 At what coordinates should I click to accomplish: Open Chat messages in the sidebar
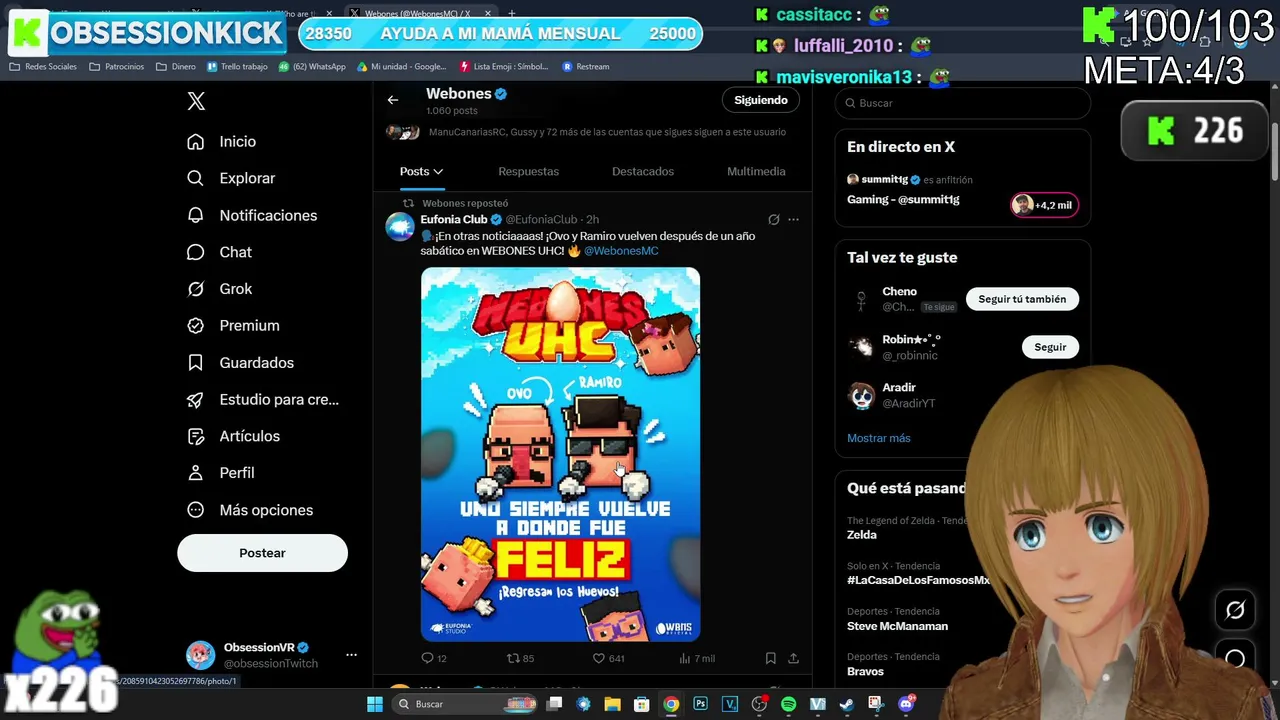click(220, 252)
